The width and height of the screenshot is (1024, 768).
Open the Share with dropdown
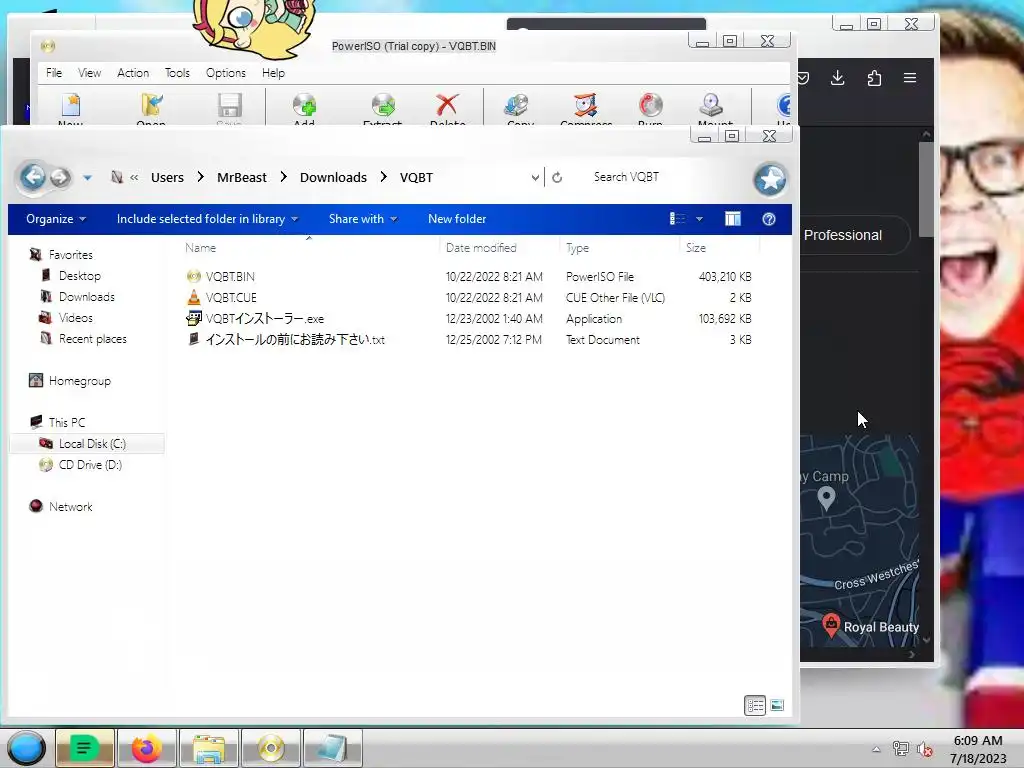(363, 219)
